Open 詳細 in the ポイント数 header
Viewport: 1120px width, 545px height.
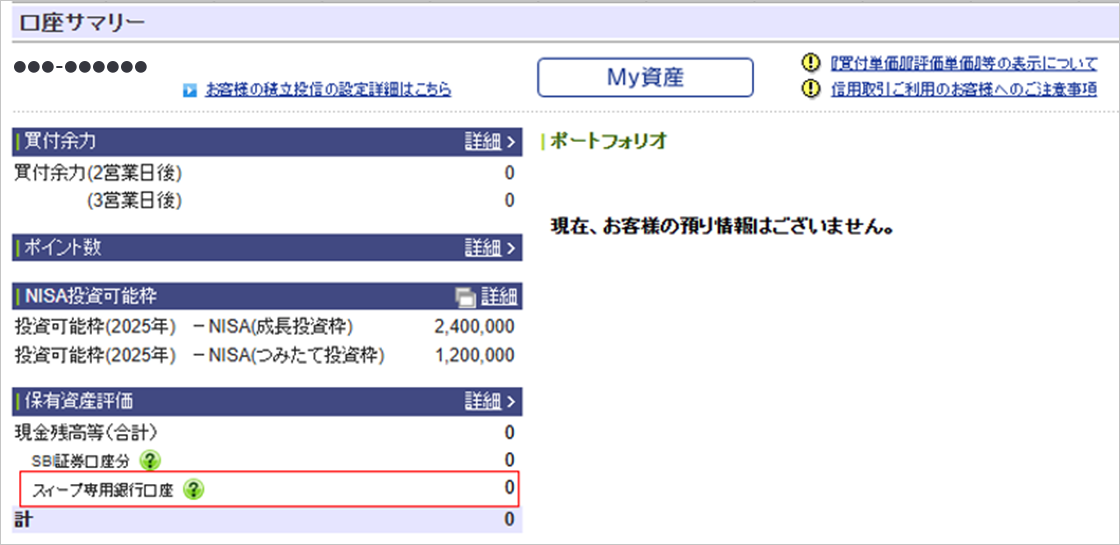point(482,248)
